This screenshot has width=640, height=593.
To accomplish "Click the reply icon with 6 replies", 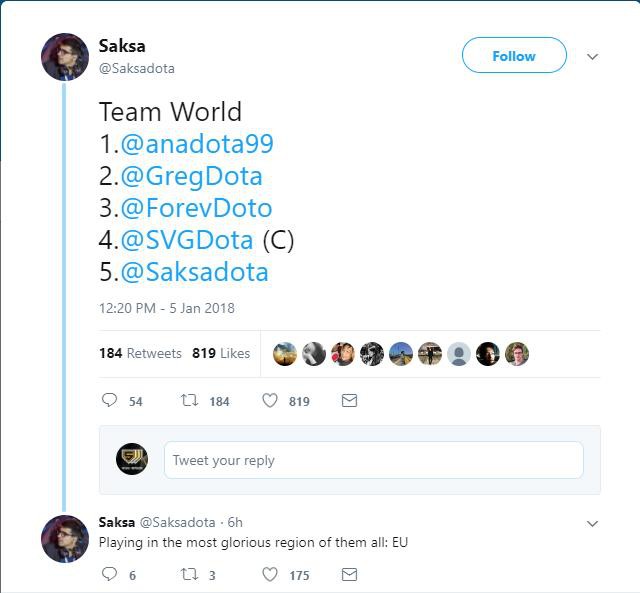I will click(x=109, y=574).
